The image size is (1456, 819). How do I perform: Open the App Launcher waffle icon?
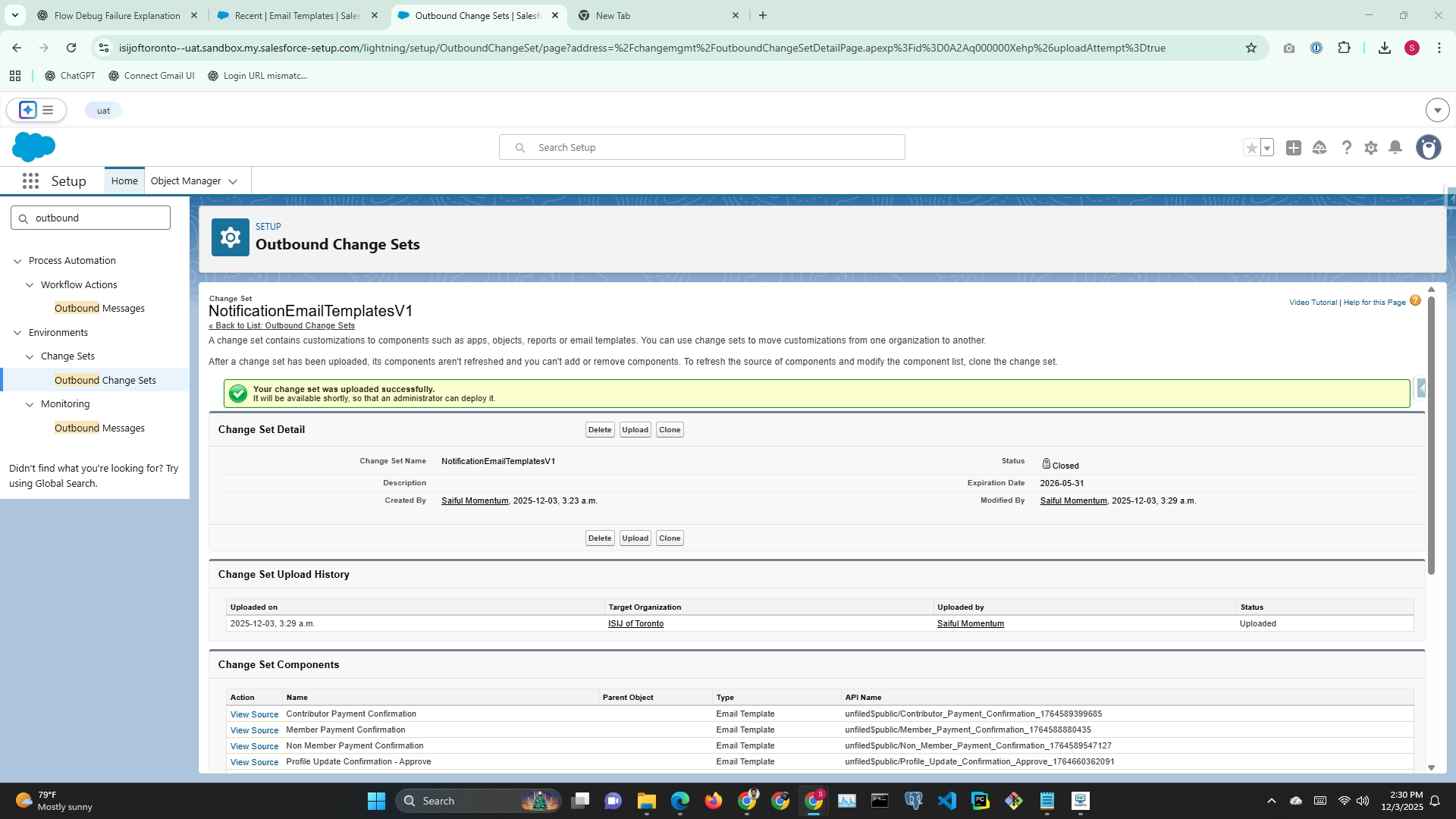tap(30, 181)
